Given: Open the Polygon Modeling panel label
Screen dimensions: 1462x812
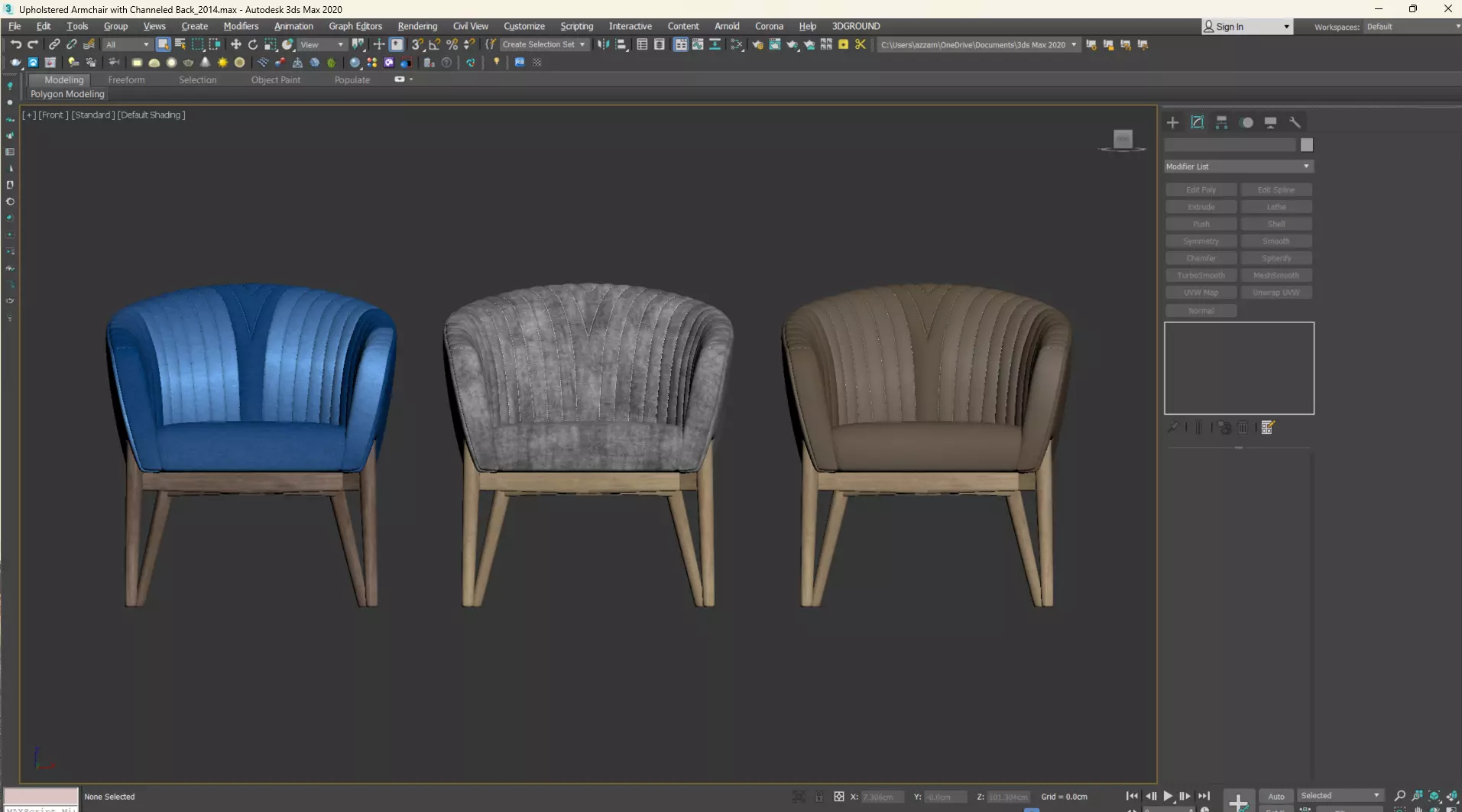Looking at the screenshot, I should click(x=67, y=94).
